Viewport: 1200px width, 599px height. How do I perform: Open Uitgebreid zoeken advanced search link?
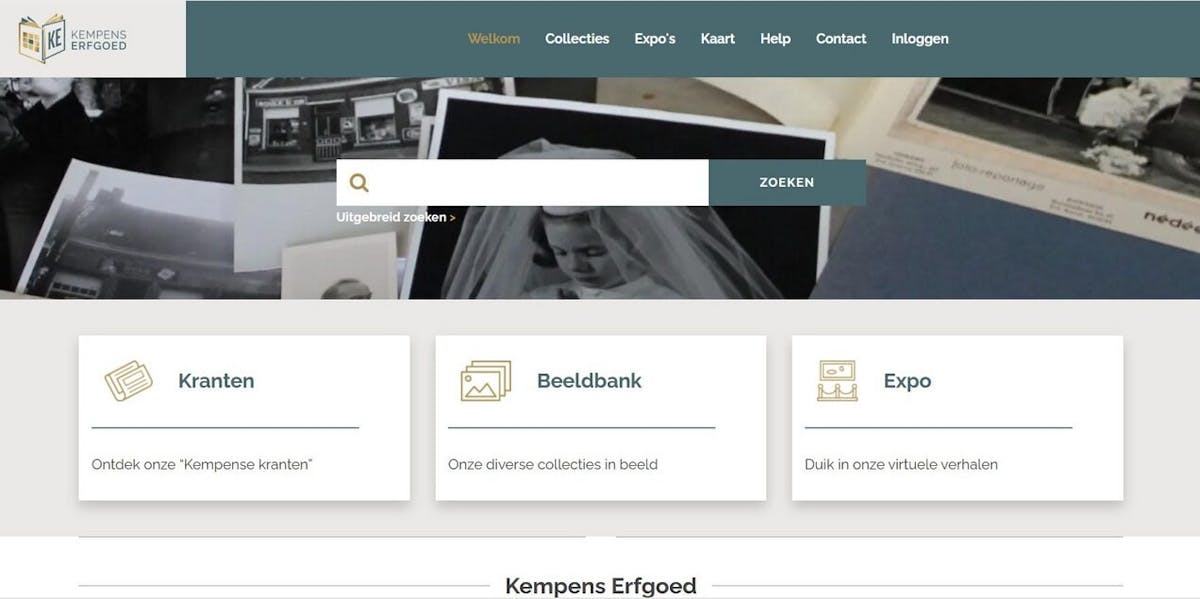pyautogui.click(x=396, y=217)
